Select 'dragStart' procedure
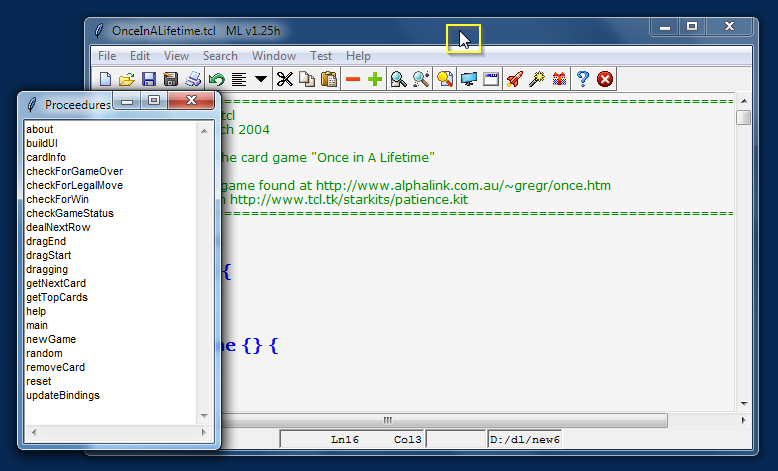The width and height of the screenshot is (778, 471). pos(49,255)
